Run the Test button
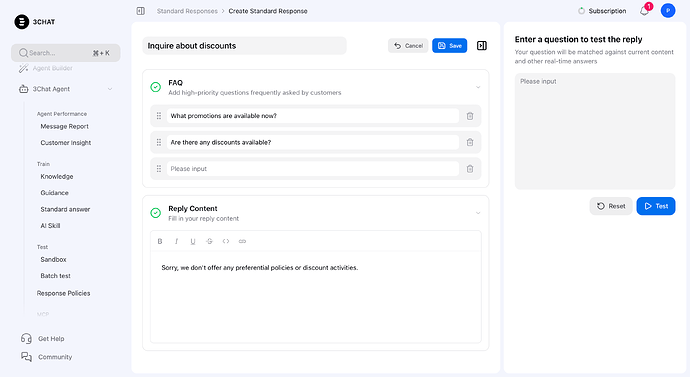690x377 pixels. pos(656,206)
